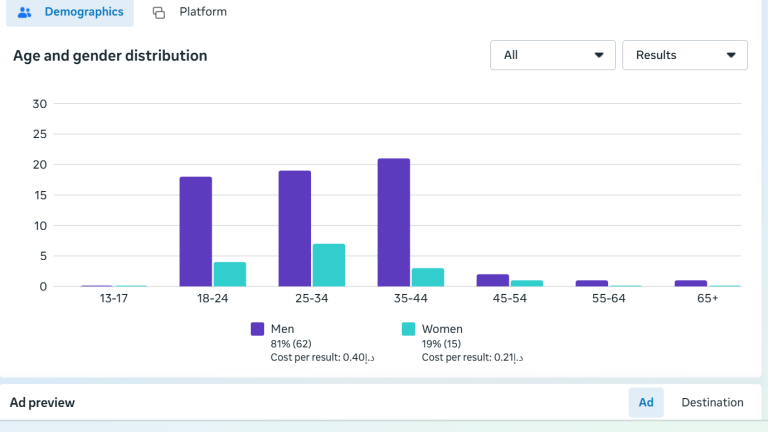Click the Men bar for 35-44
Image resolution: width=768 pixels, height=432 pixels.
[394, 222]
